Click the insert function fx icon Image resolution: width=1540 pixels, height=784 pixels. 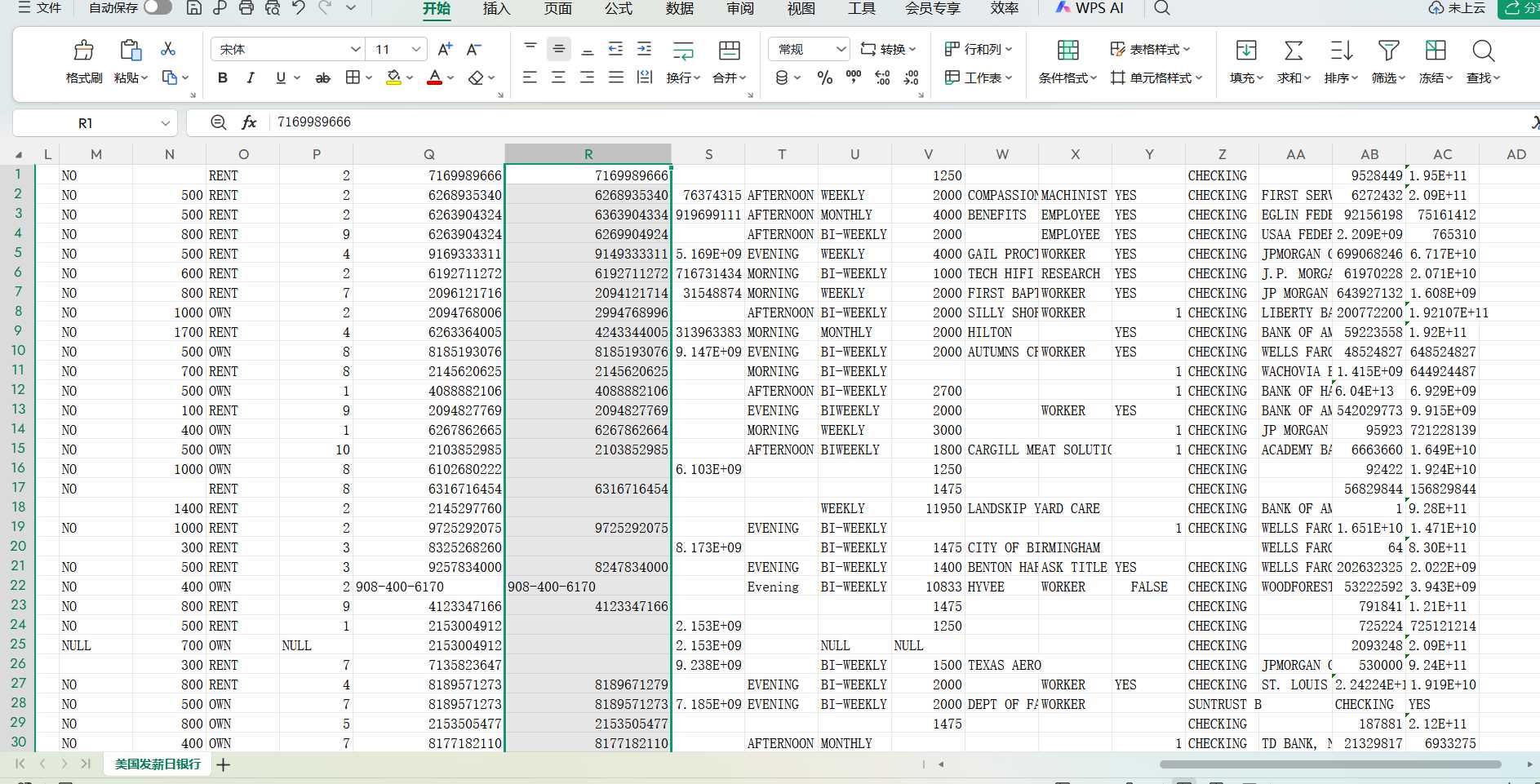click(x=249, y=122)
